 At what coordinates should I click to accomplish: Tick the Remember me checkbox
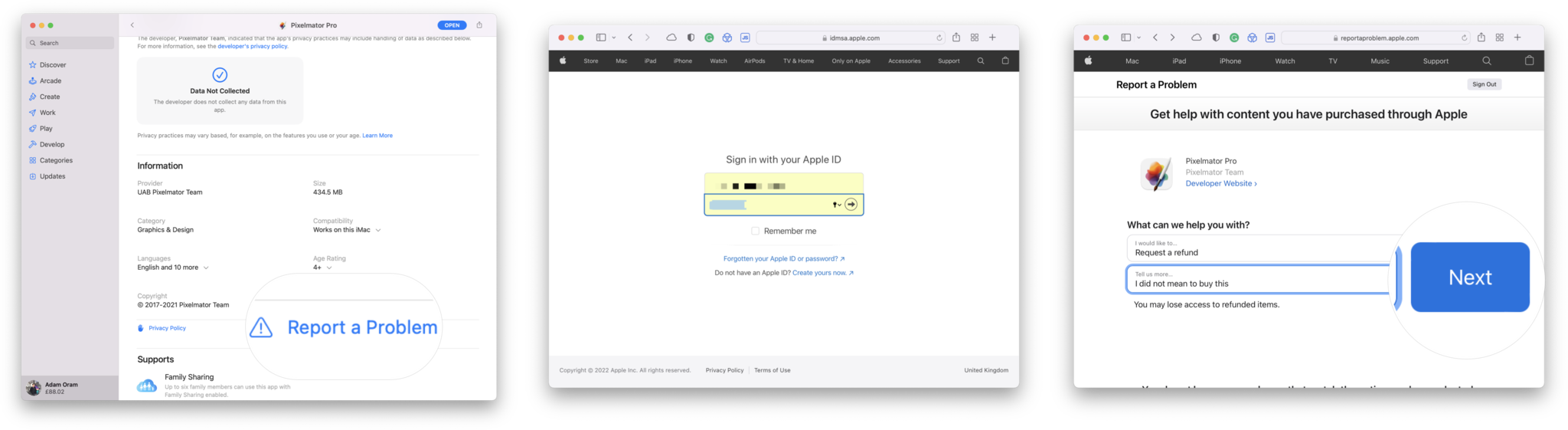(x=755, y=231)
